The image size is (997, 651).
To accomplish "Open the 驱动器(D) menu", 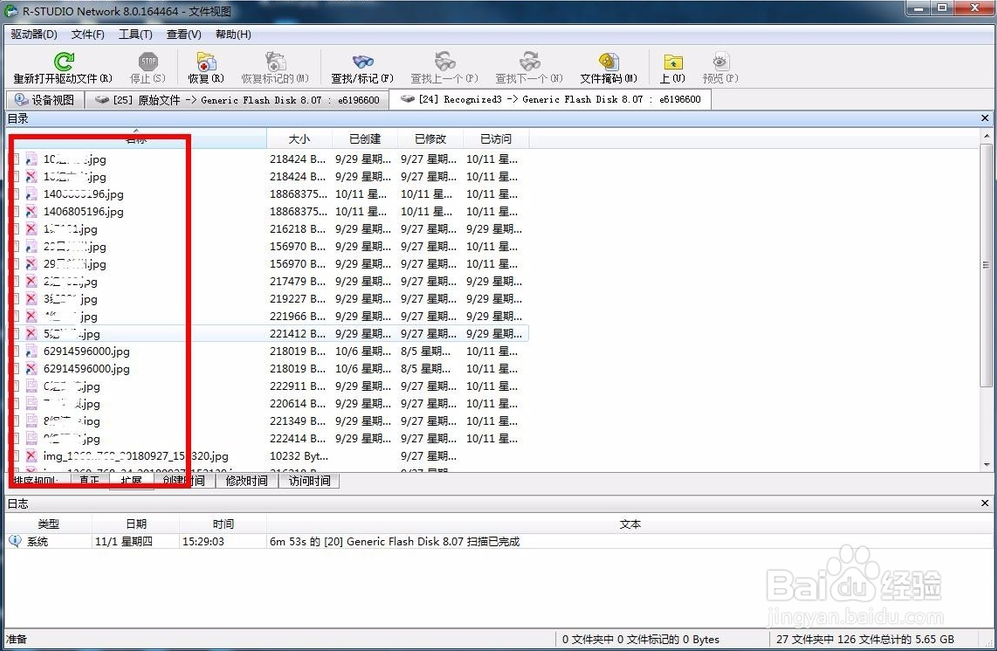I will point(34,34).
